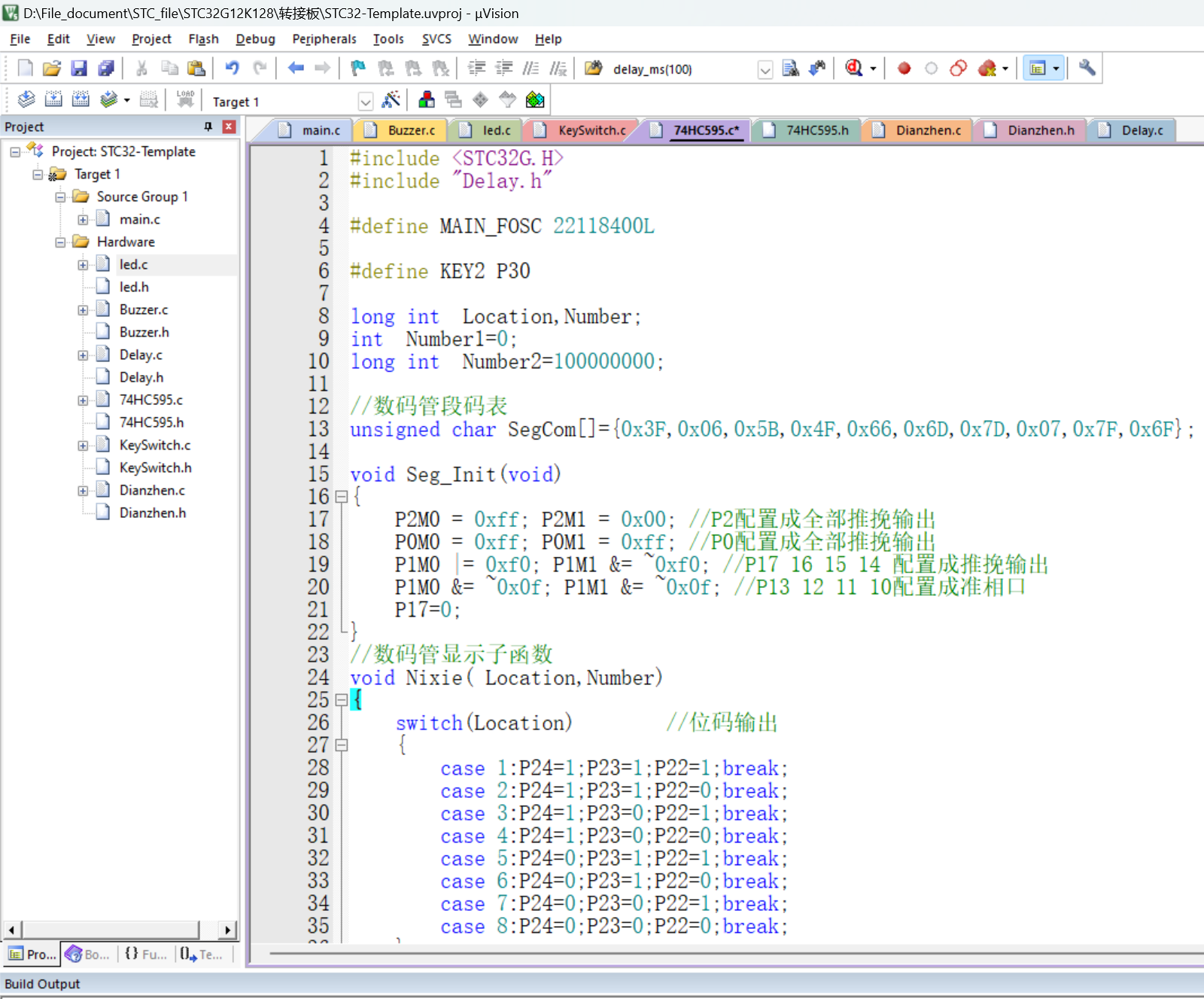
Task: Click the Manage Project Items colored blocks icon
Action: coord(427,100)
